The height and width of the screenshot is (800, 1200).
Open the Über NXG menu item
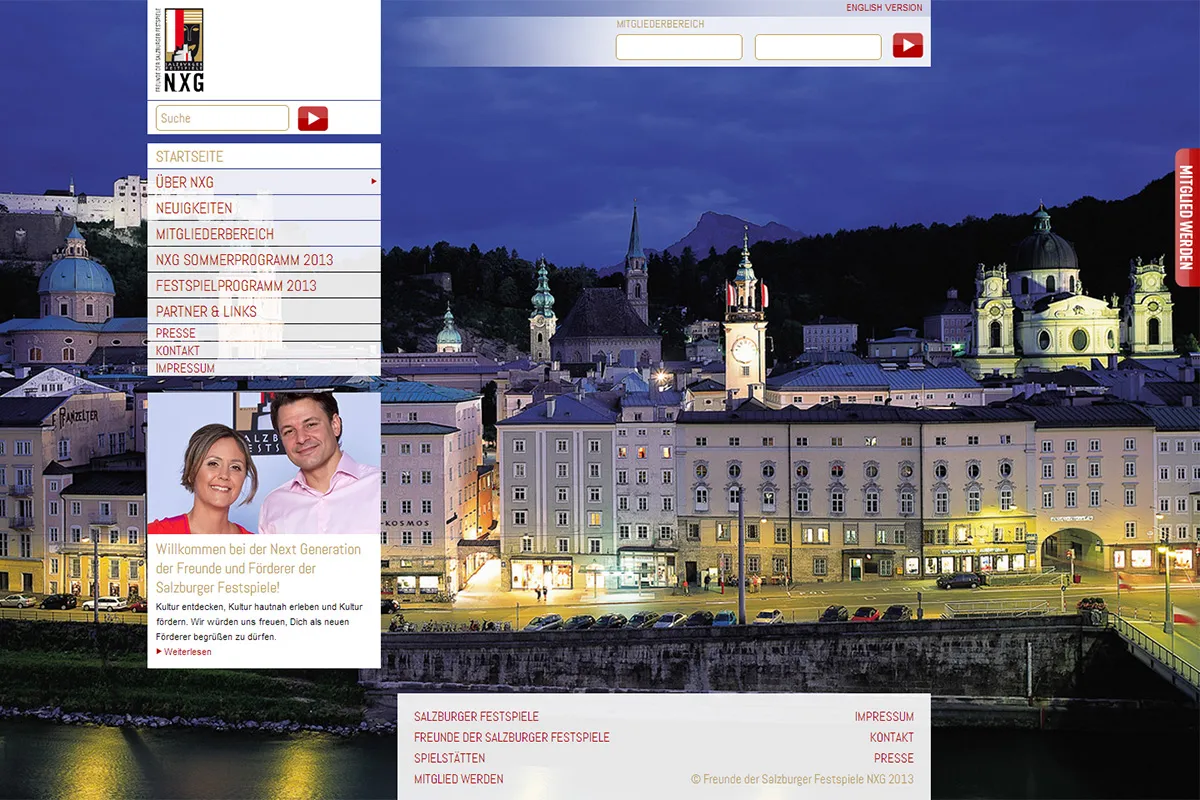(264, 182)
